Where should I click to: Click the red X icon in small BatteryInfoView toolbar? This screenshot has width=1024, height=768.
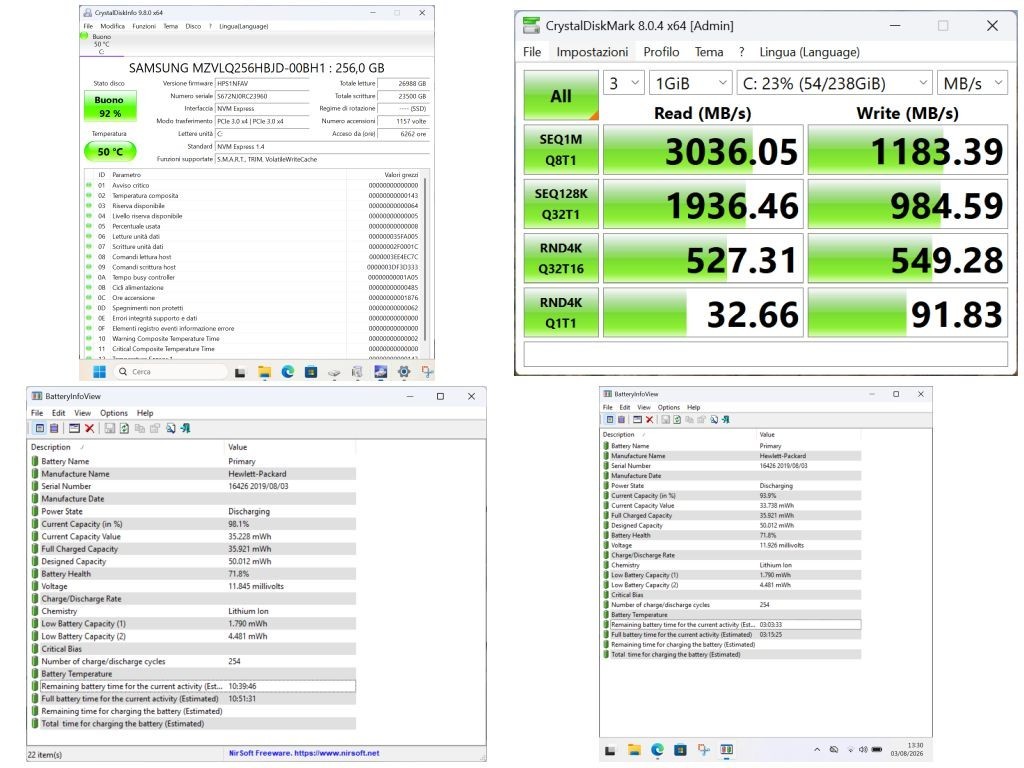point(649,419)
